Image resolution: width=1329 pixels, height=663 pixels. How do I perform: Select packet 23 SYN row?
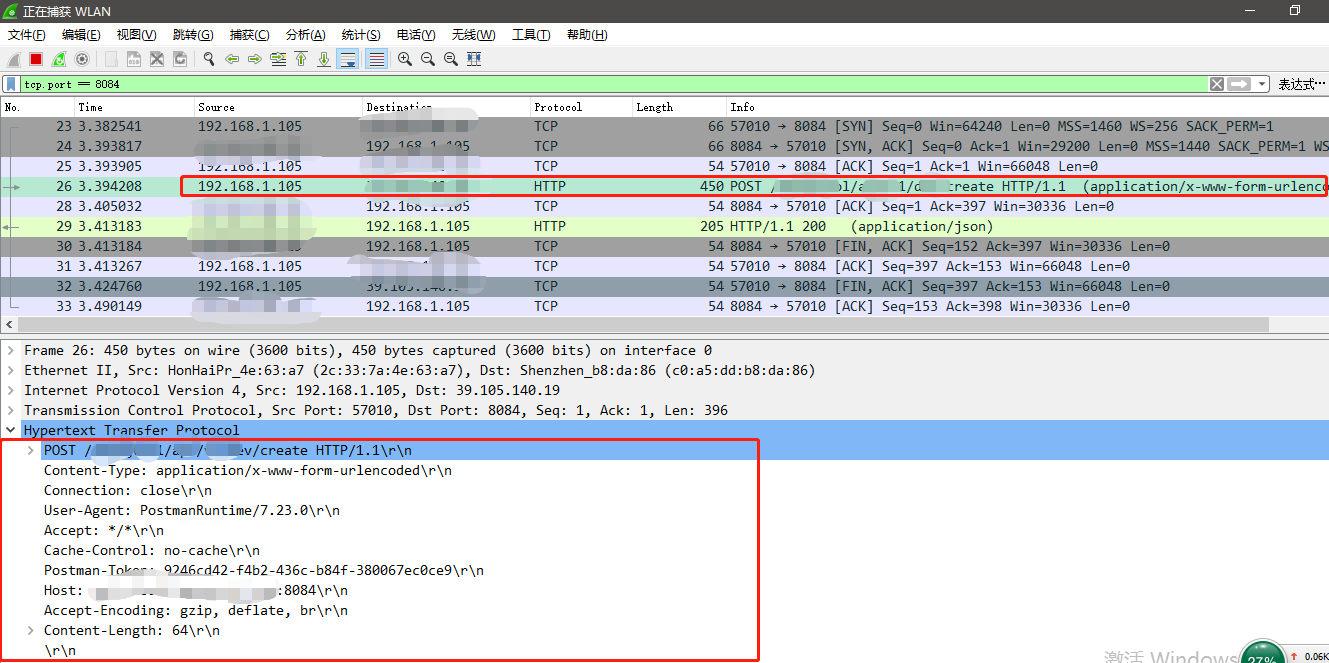[x=664, y=127]
